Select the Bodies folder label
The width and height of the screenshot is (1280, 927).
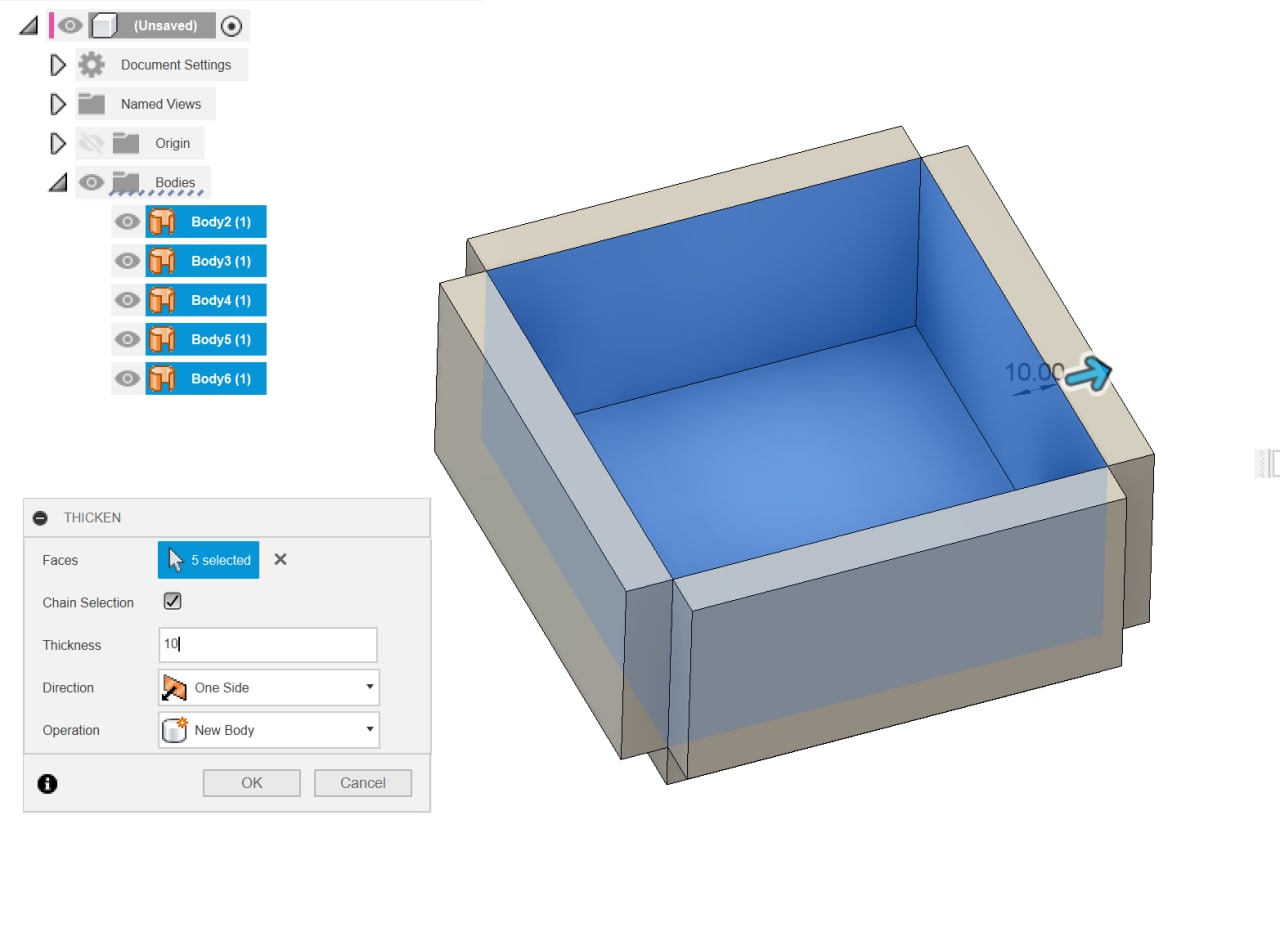(x=175, y=182)
